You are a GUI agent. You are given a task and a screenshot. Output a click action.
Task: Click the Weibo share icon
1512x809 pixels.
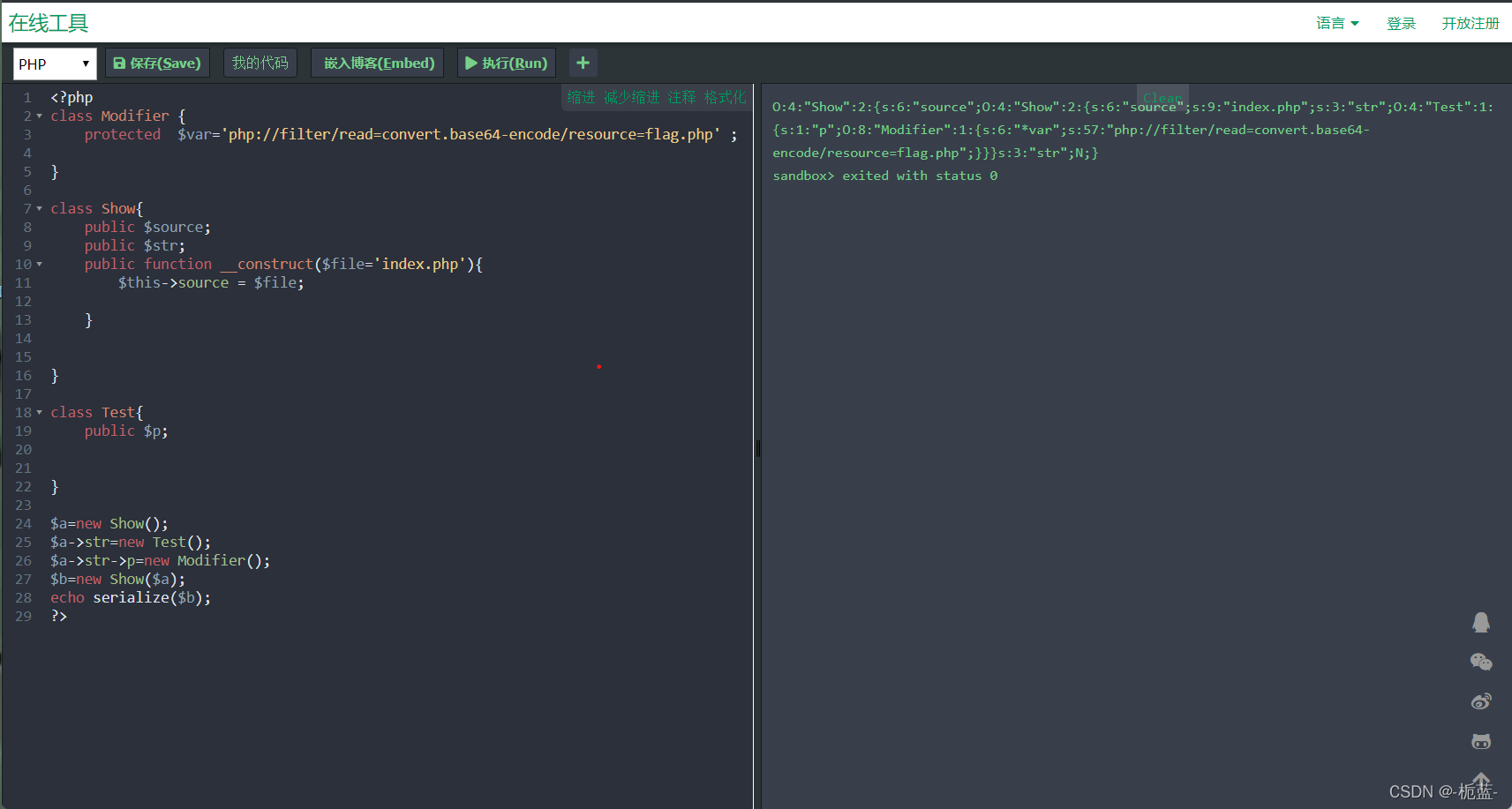(1481, 701)
